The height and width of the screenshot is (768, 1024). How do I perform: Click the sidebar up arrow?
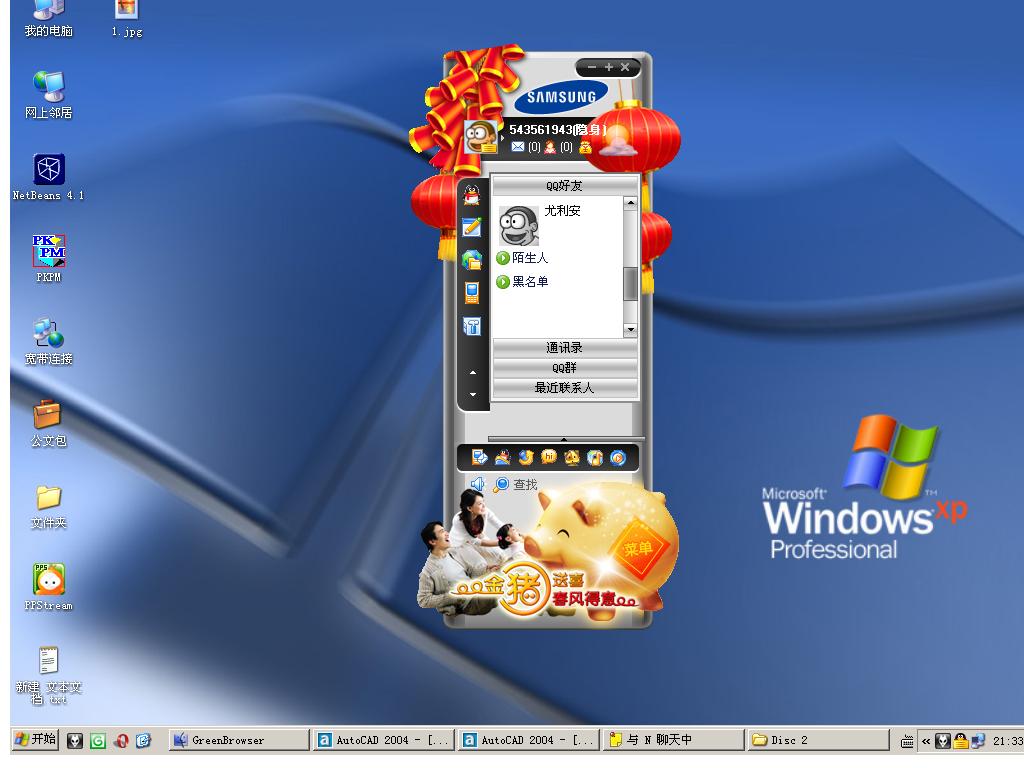point(473,373)
